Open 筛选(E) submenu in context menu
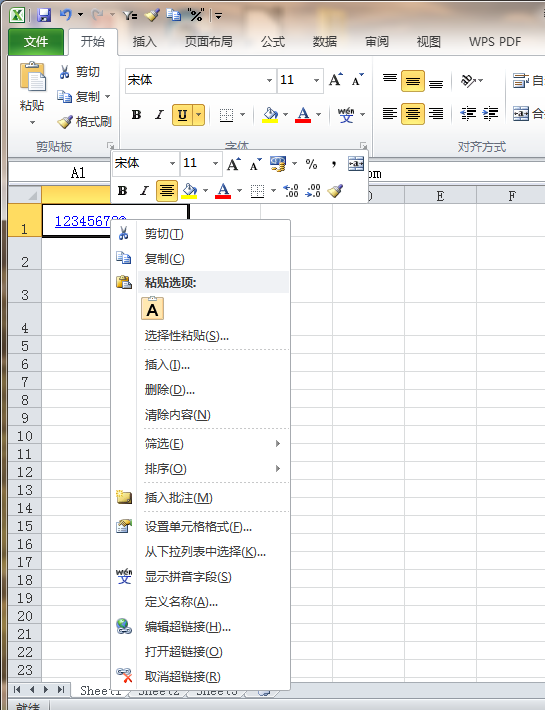 tap(200, 443)
